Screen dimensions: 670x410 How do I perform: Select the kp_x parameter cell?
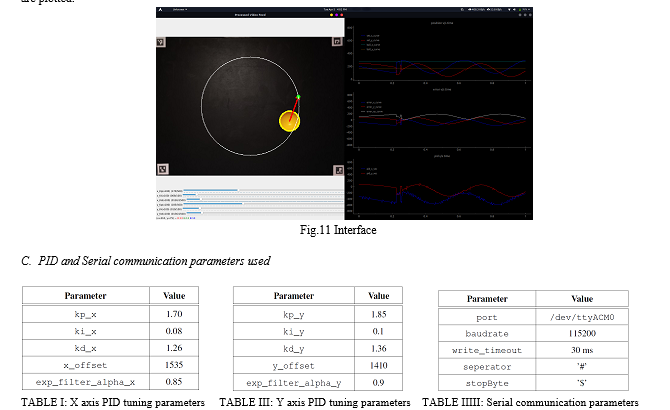point(85,314)
